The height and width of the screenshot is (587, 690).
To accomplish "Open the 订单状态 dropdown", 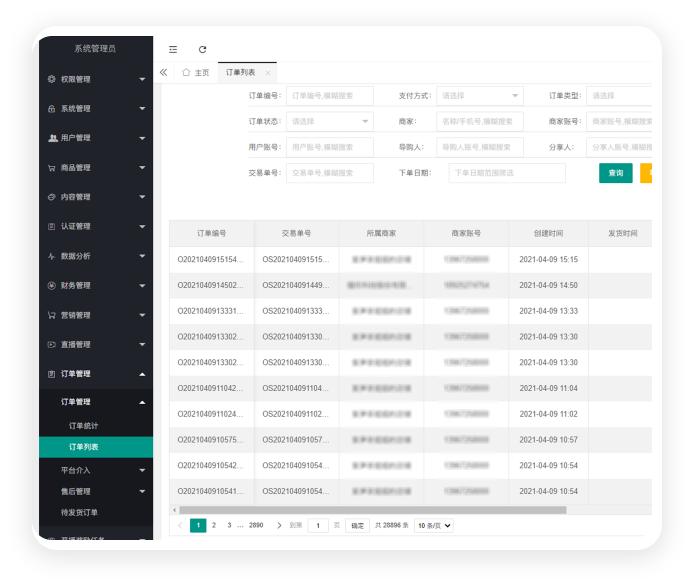I will point(330,121).
